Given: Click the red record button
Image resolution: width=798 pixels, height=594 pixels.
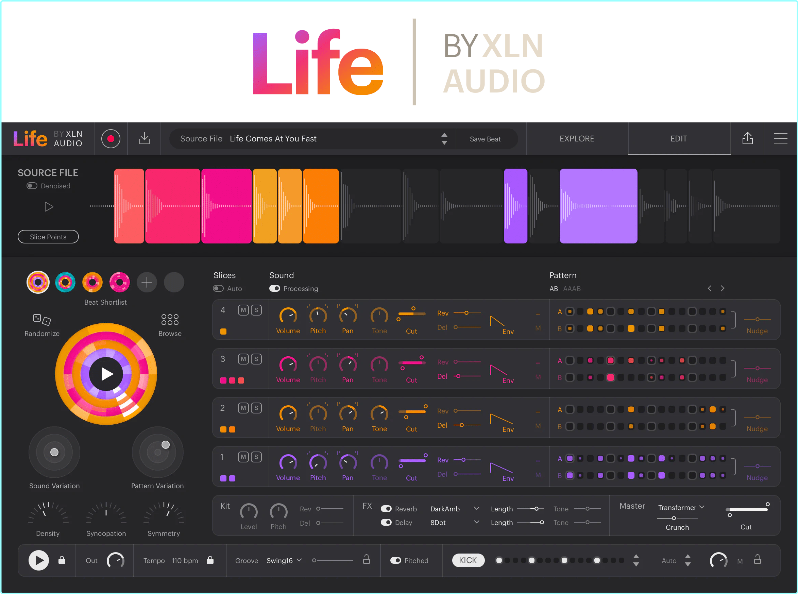Looking at the screenshot, I should pyautogui.click(x=110, y=138).
